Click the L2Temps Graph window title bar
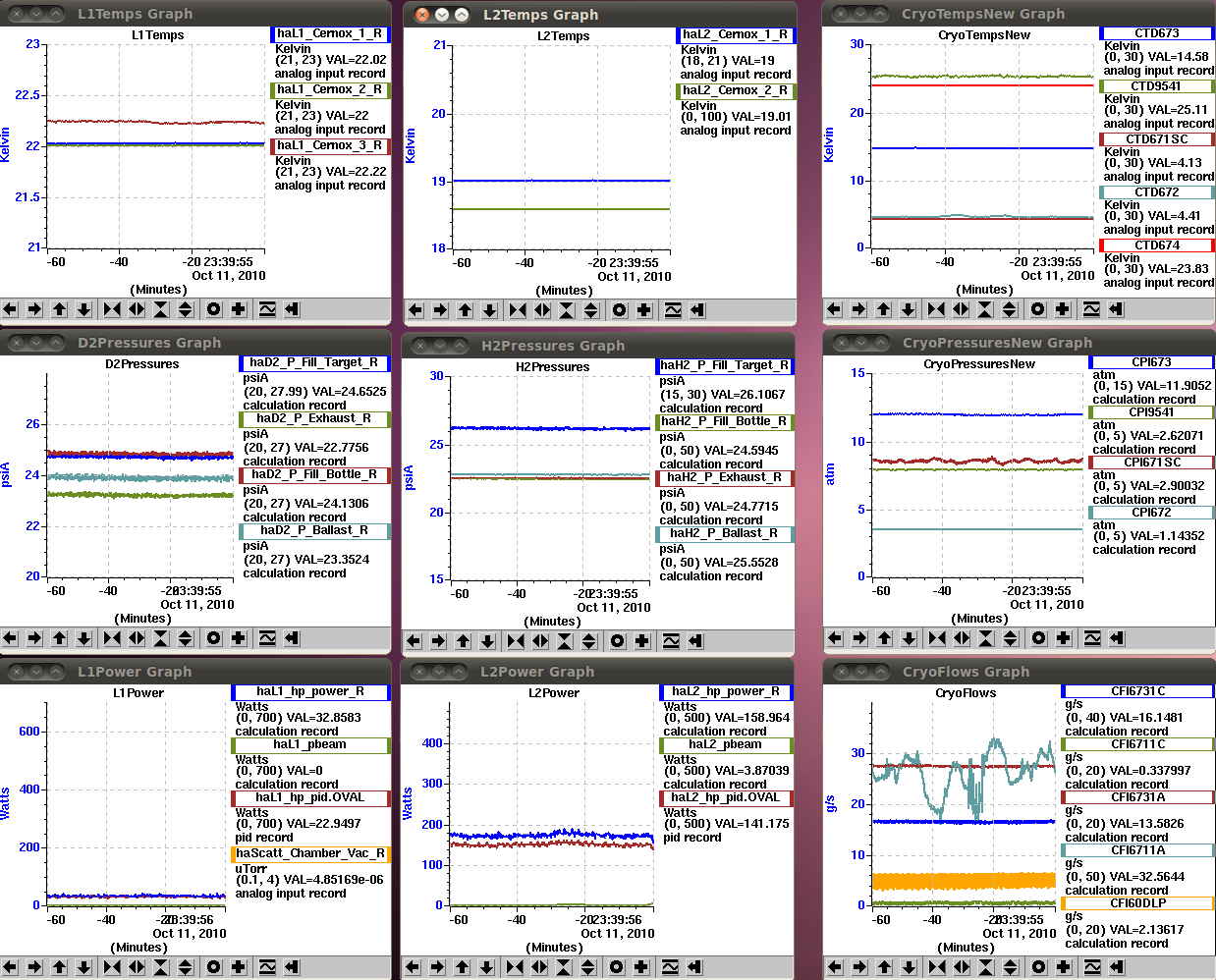 click(600, 15)
